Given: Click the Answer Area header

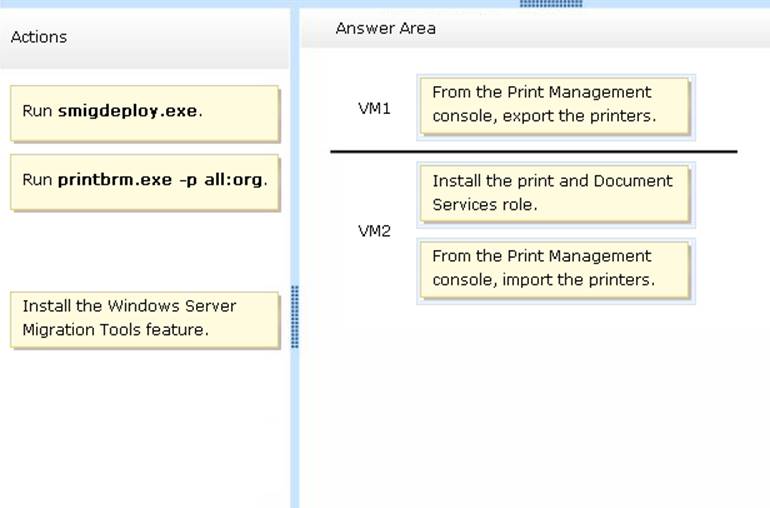Looking at the screenshot, I should (x=386, y=29).
